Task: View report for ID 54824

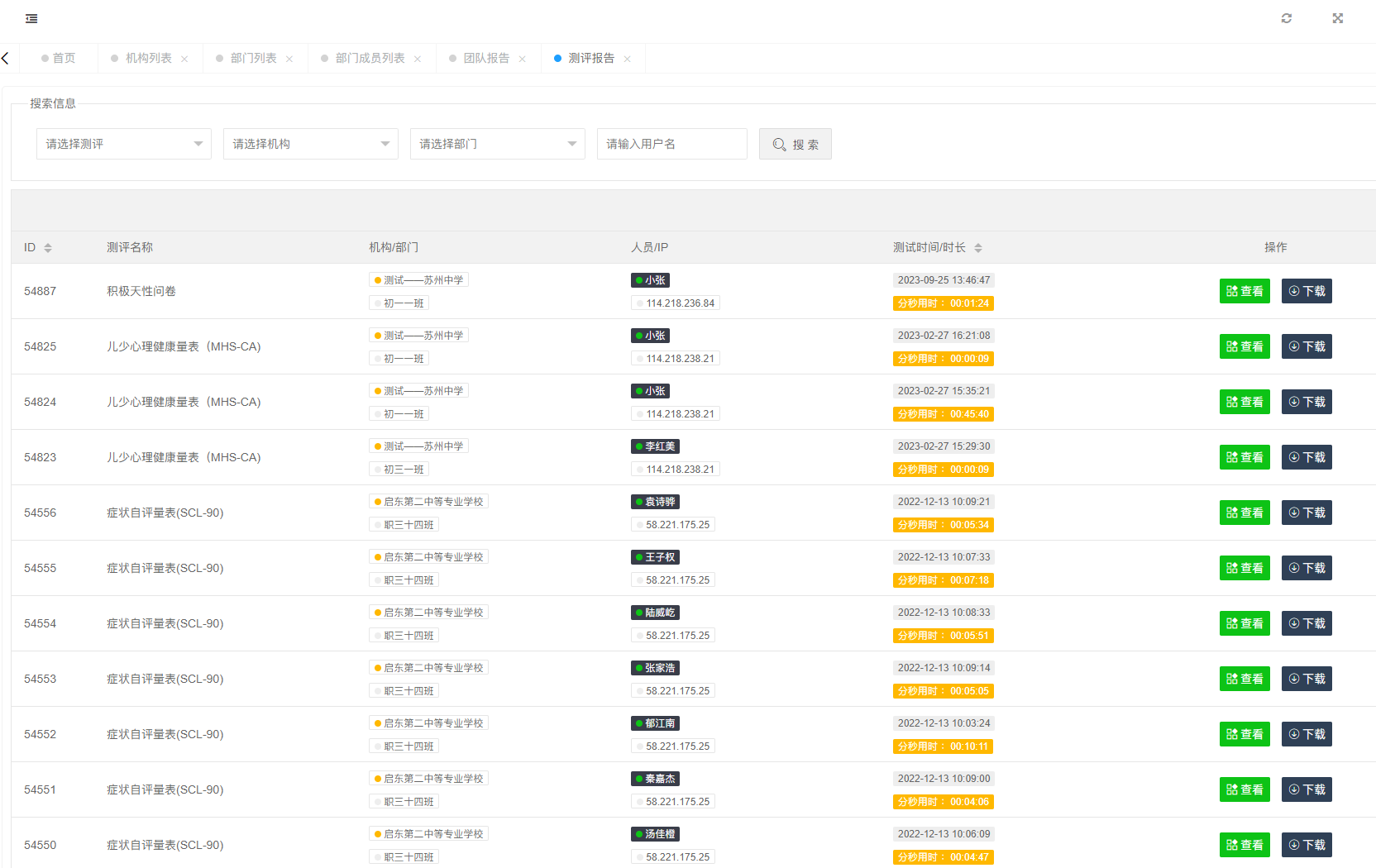Action: point(1245,402)
